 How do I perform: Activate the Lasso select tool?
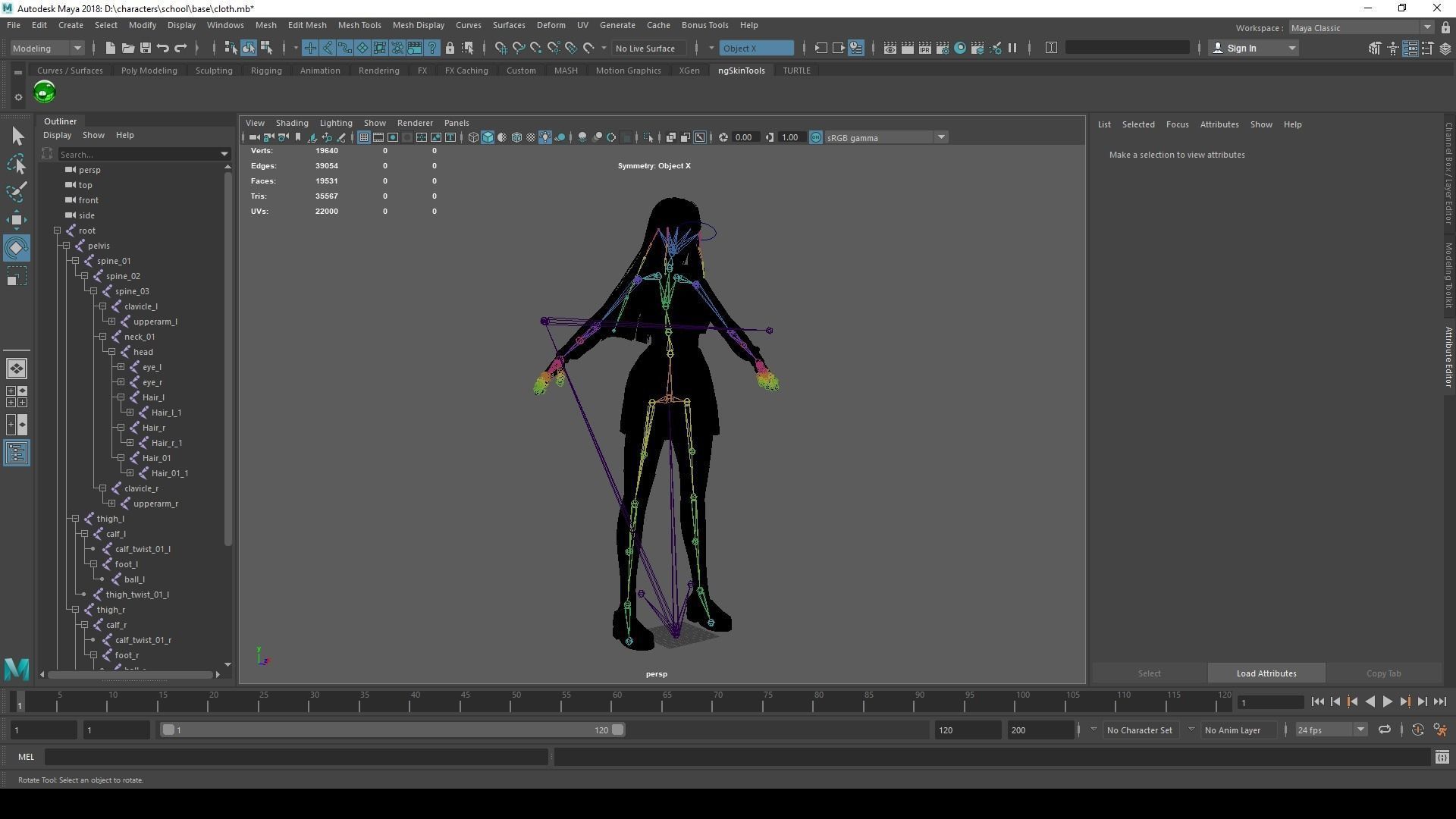(16, 164)
